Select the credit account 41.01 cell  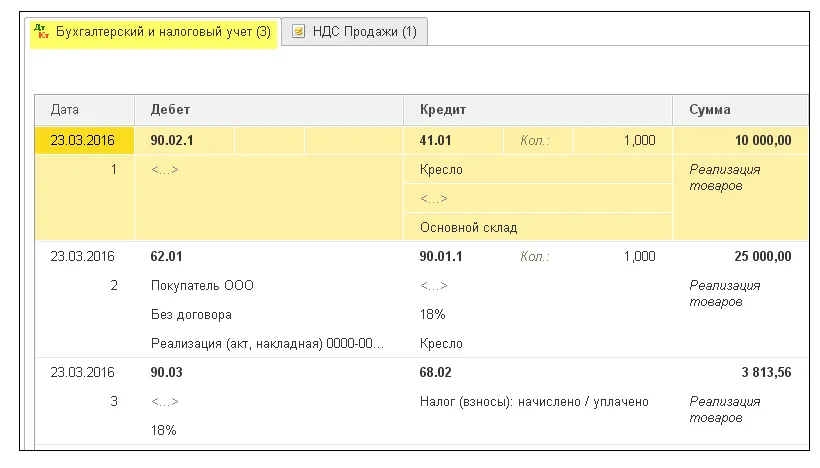pos(437,141)
